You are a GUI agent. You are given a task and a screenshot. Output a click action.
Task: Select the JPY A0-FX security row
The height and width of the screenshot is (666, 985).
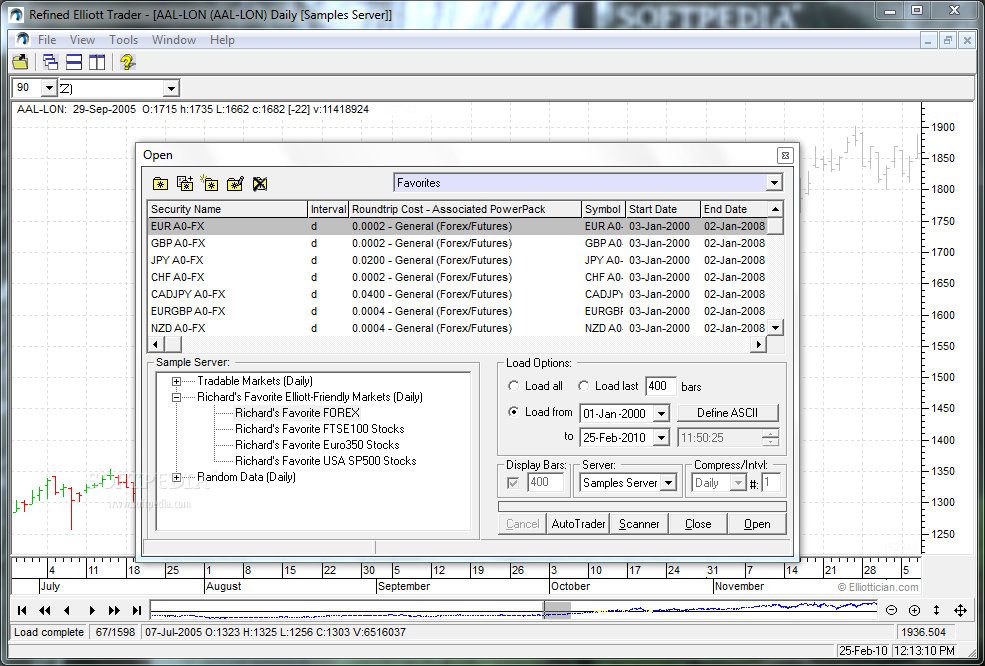point(458,260)
